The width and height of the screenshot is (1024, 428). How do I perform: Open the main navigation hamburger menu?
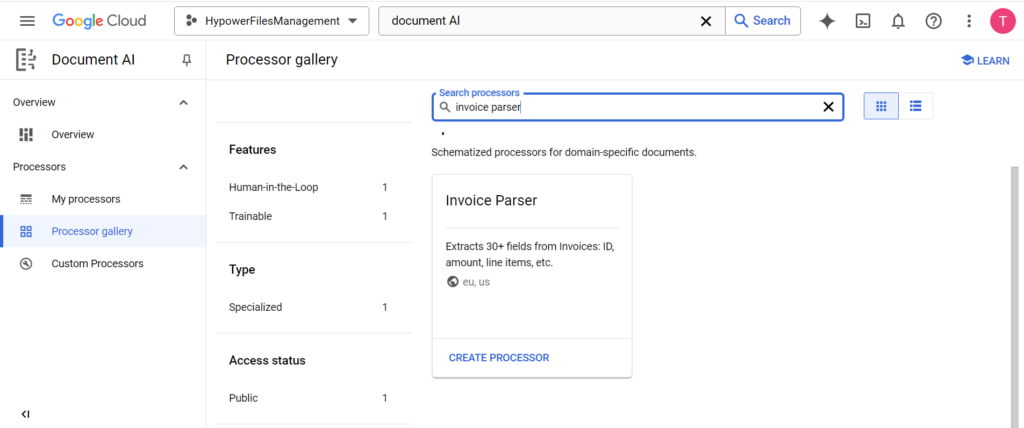pos(27,21)
